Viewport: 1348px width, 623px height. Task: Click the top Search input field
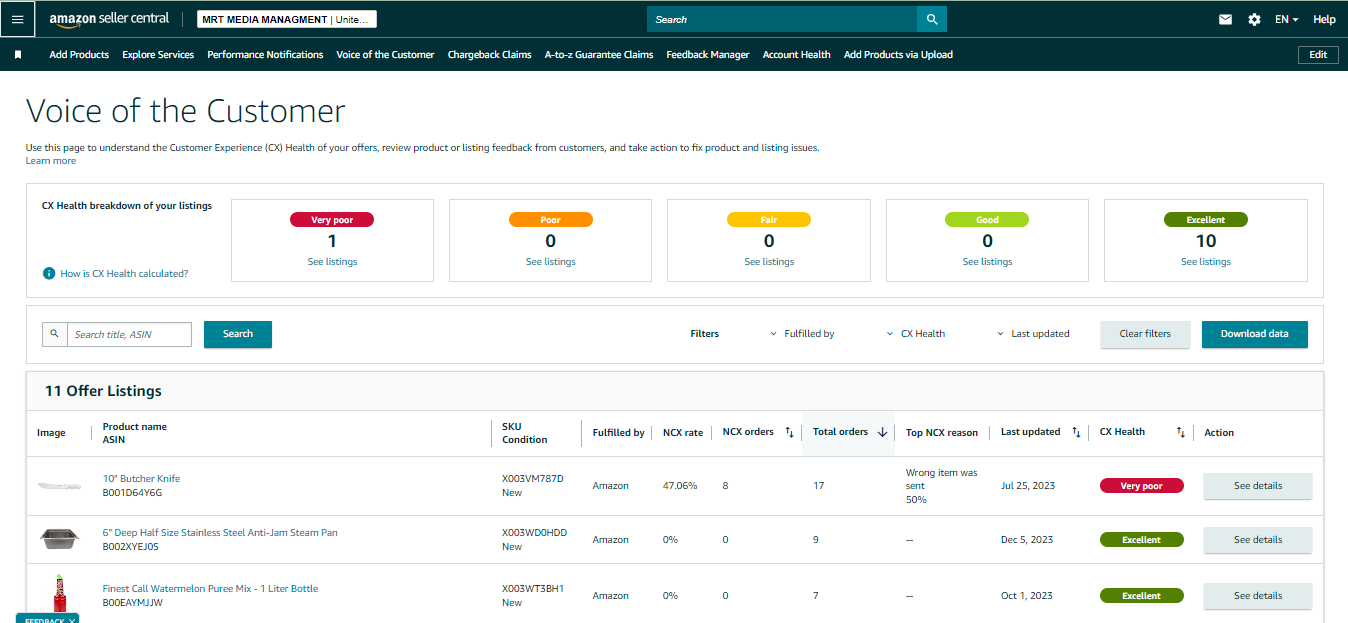tap(782, 19)
